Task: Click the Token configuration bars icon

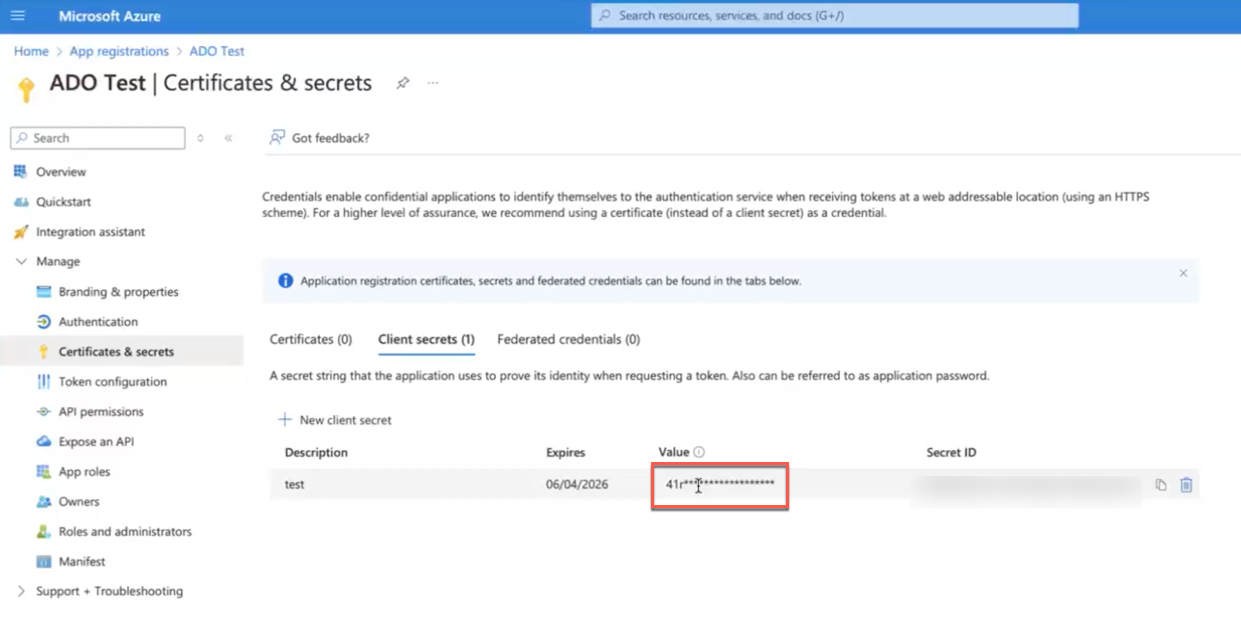Action: 43,382
